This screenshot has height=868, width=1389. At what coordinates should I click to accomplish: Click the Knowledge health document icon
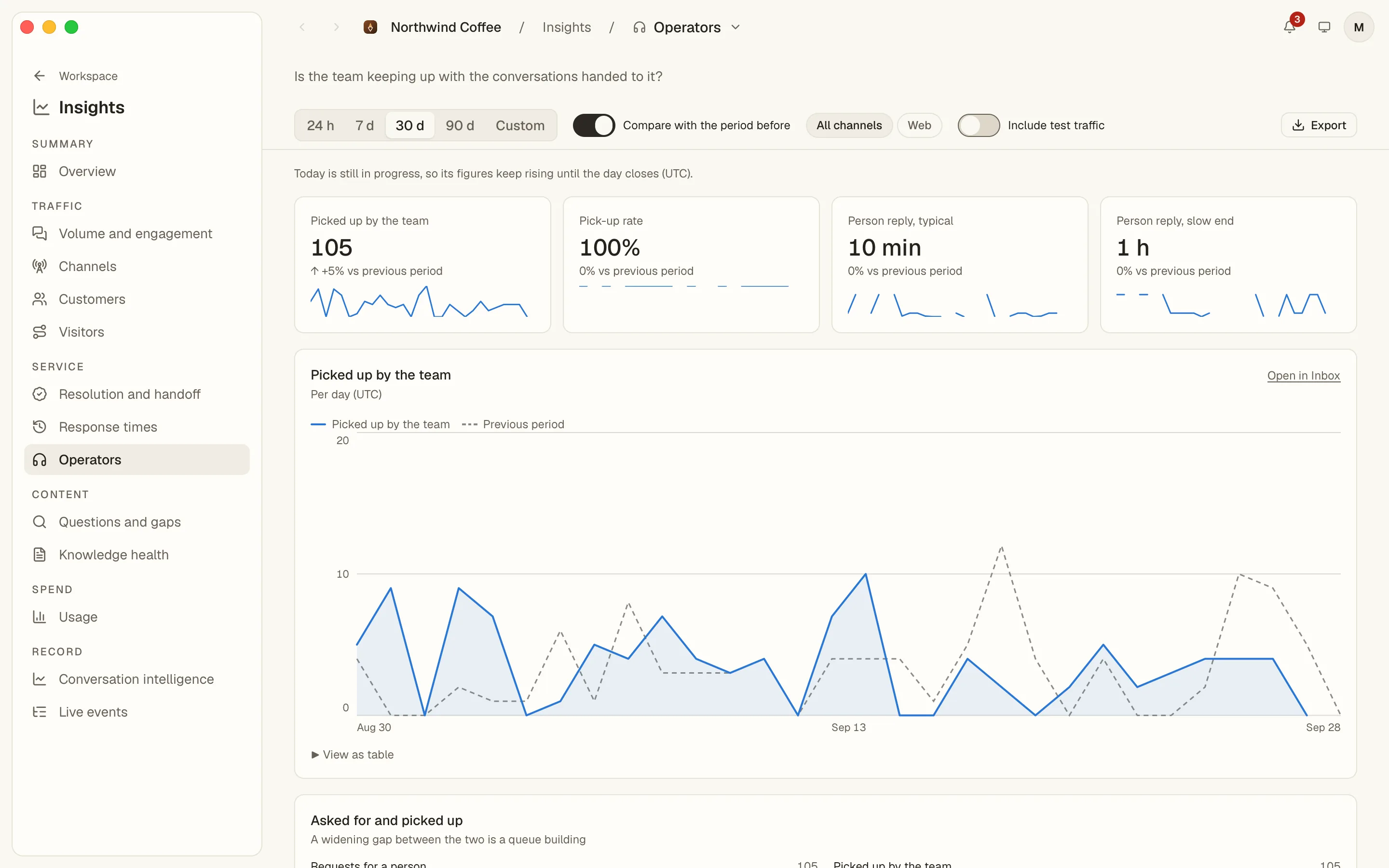40,554
